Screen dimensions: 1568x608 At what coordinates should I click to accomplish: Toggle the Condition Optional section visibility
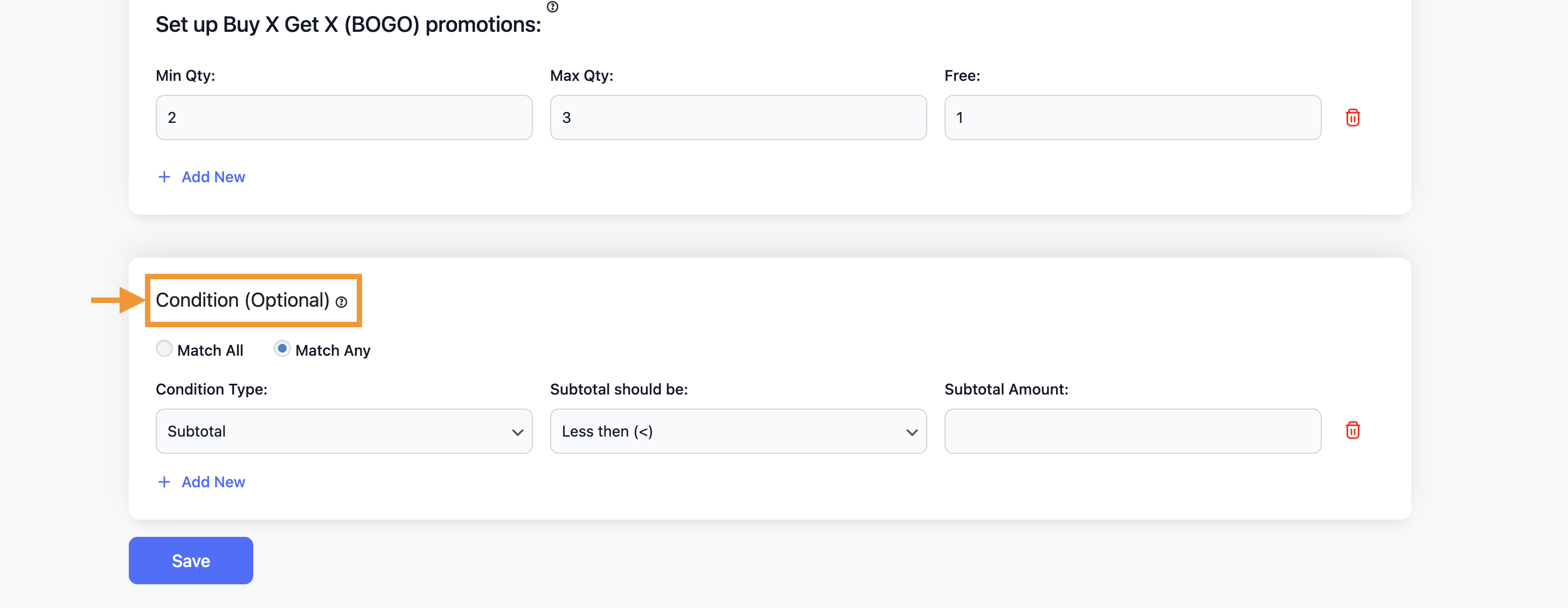[243, 299]
